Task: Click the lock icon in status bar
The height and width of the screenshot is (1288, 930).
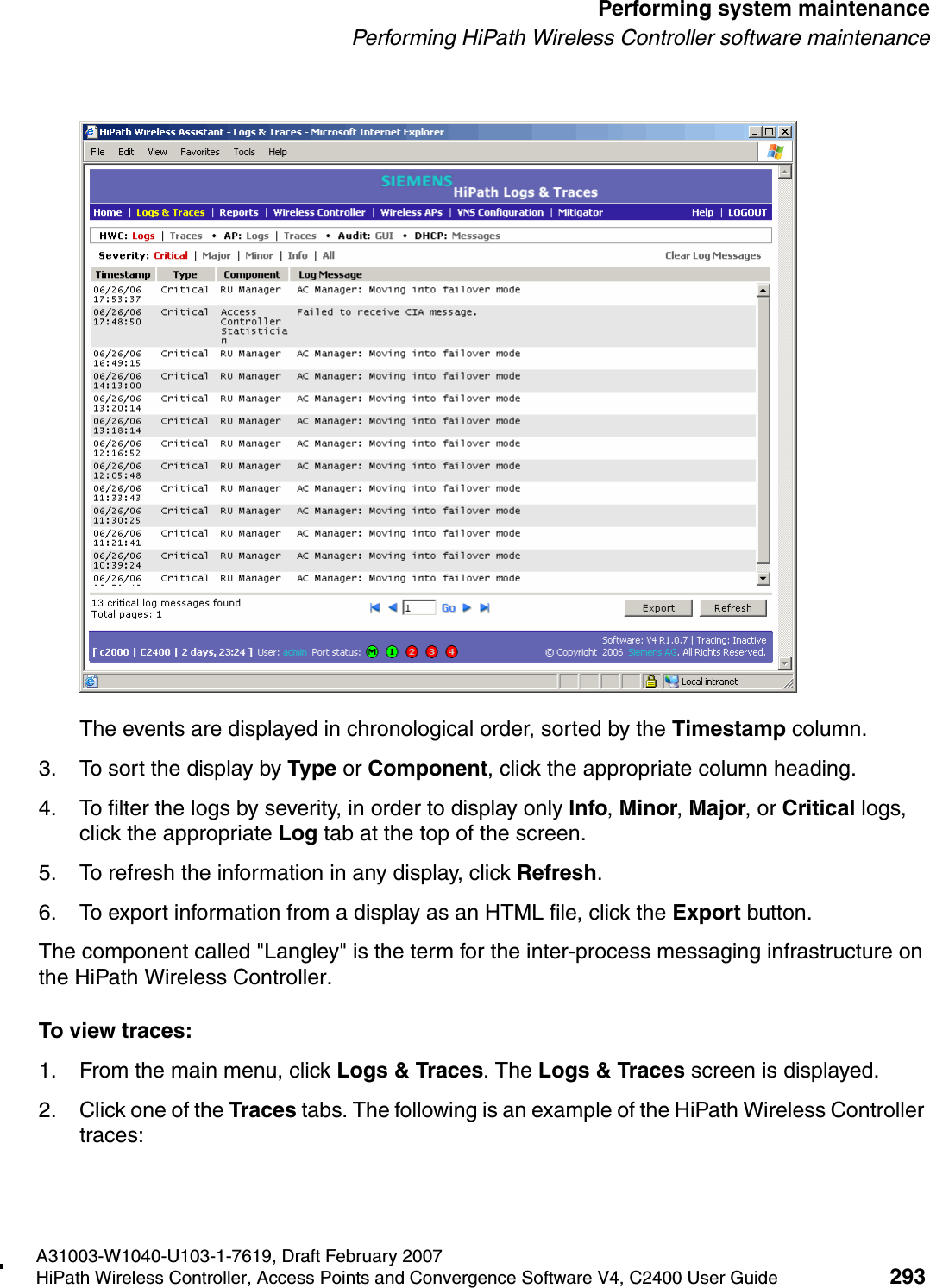Action: (x=651, y=681)
